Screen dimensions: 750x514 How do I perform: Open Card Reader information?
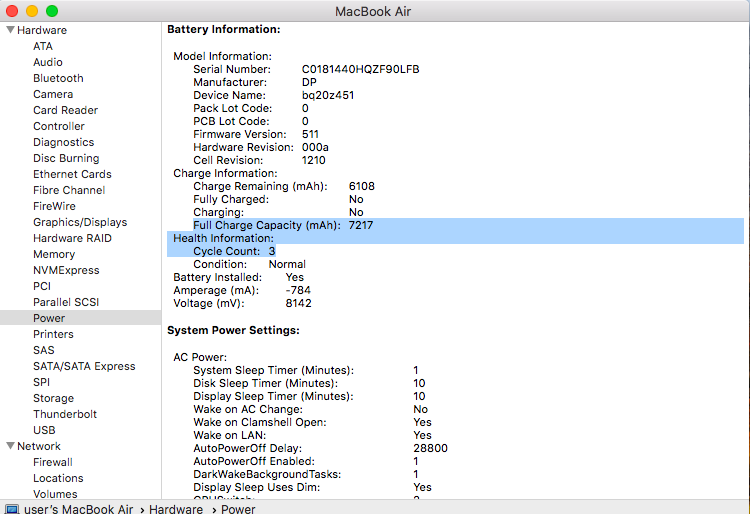(x=66, y=110)
